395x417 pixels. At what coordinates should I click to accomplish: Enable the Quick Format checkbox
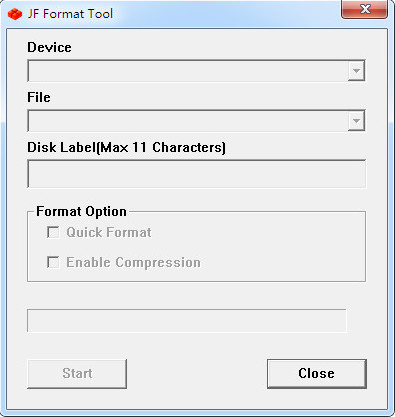(53, 232)
